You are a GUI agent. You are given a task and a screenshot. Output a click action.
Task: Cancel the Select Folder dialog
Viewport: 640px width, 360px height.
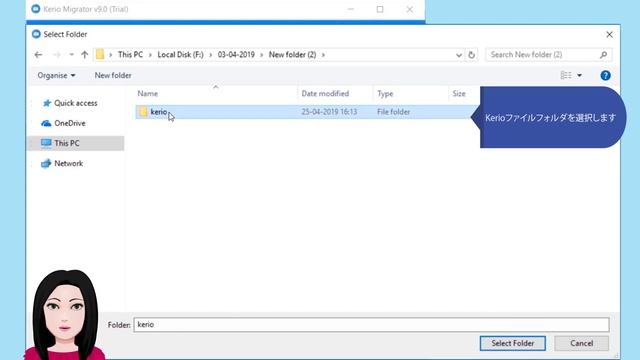[582, 343]
